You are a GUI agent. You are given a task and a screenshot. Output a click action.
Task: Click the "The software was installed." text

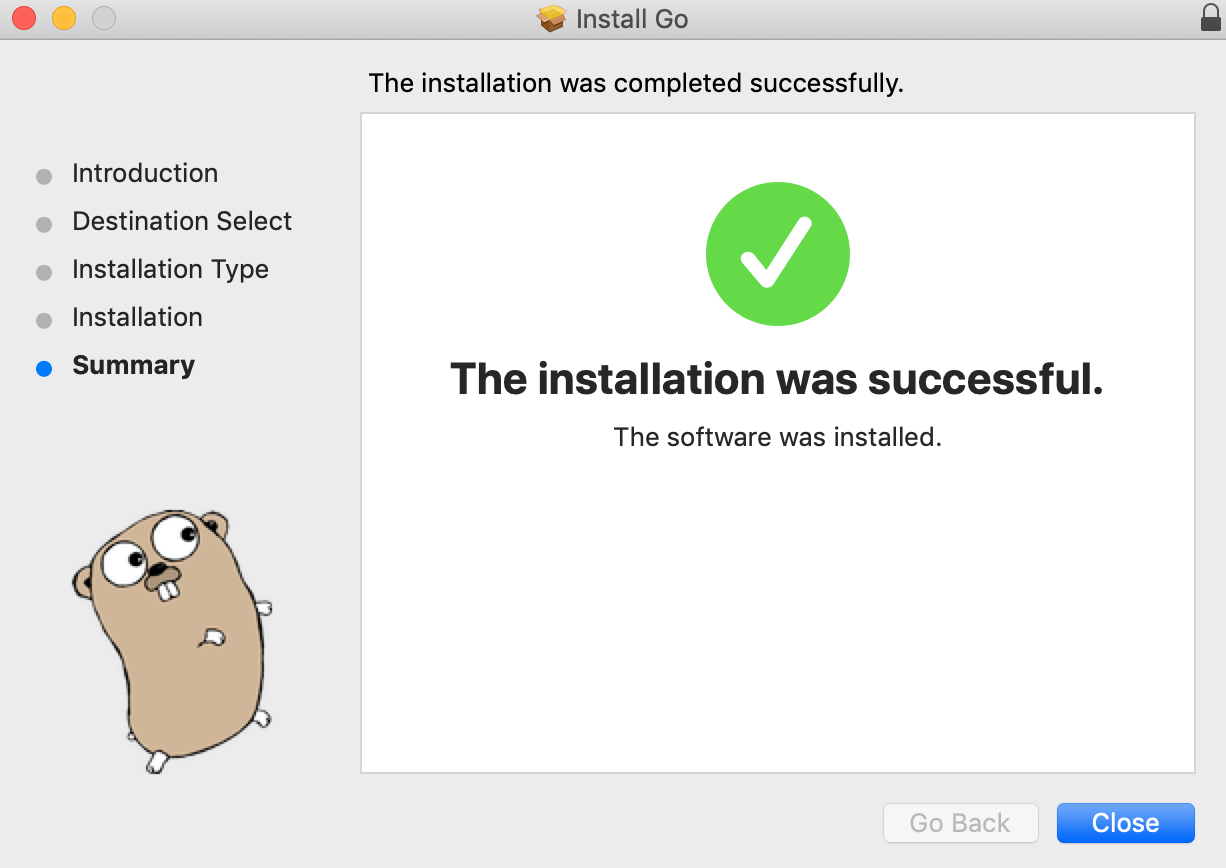(x=777, y=437)
